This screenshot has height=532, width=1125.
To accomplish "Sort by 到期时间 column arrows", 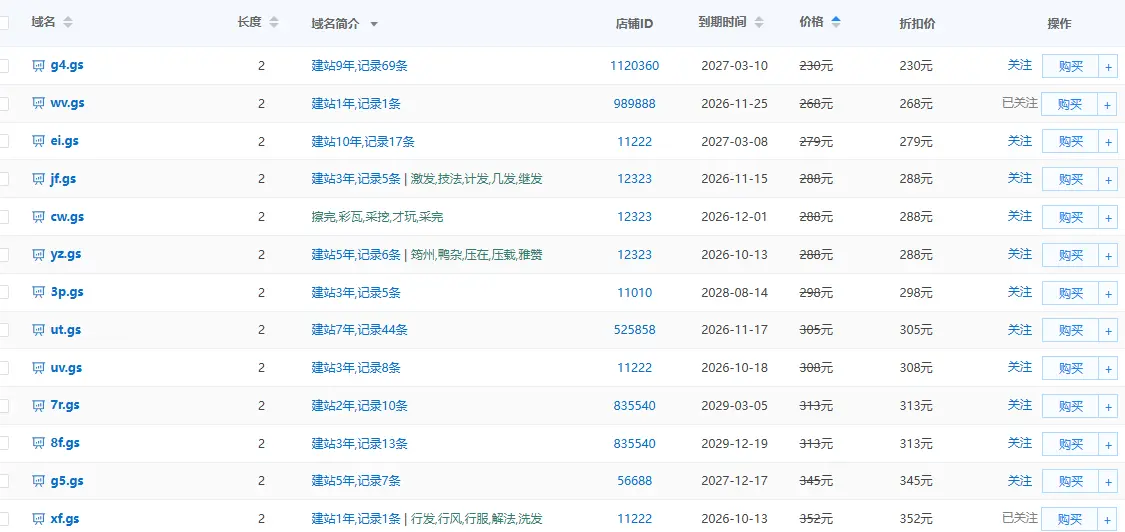I will (759, 22).
